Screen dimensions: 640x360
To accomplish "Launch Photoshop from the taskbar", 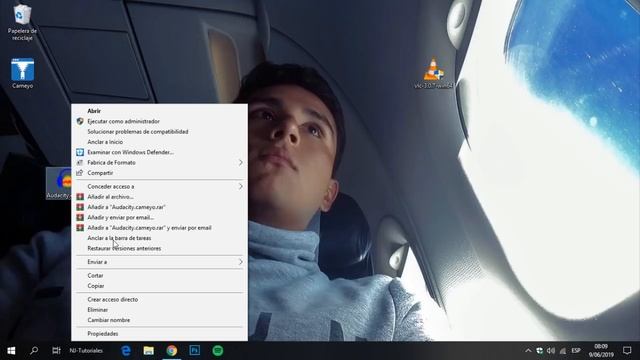I will [x=195, y=351].
